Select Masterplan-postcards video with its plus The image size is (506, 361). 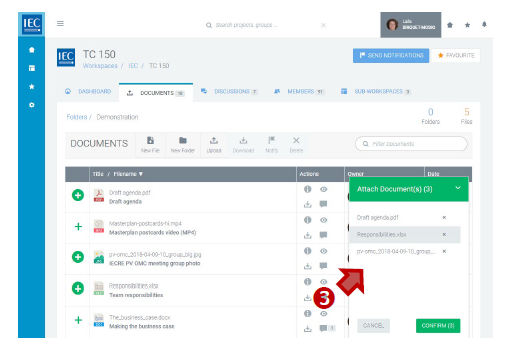pyautogui.click(x=78, y=227)
